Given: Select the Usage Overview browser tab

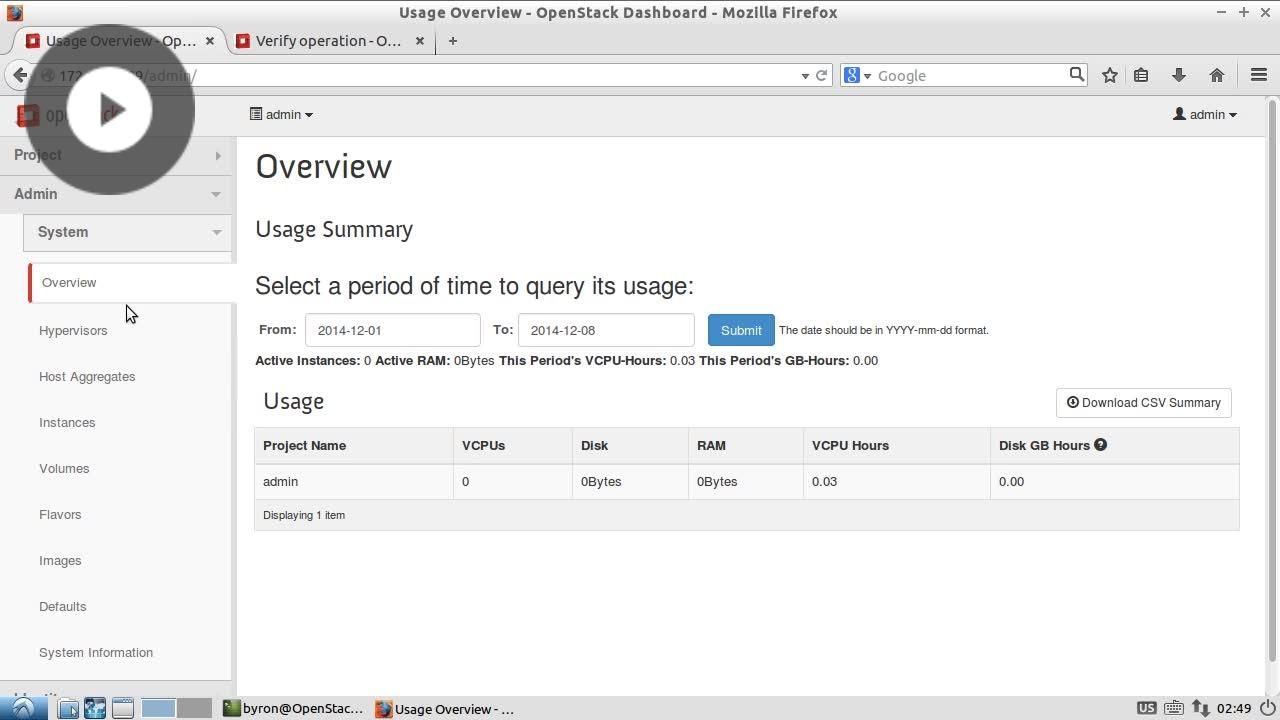Looking at the screenshot, I should coord(120,41).
